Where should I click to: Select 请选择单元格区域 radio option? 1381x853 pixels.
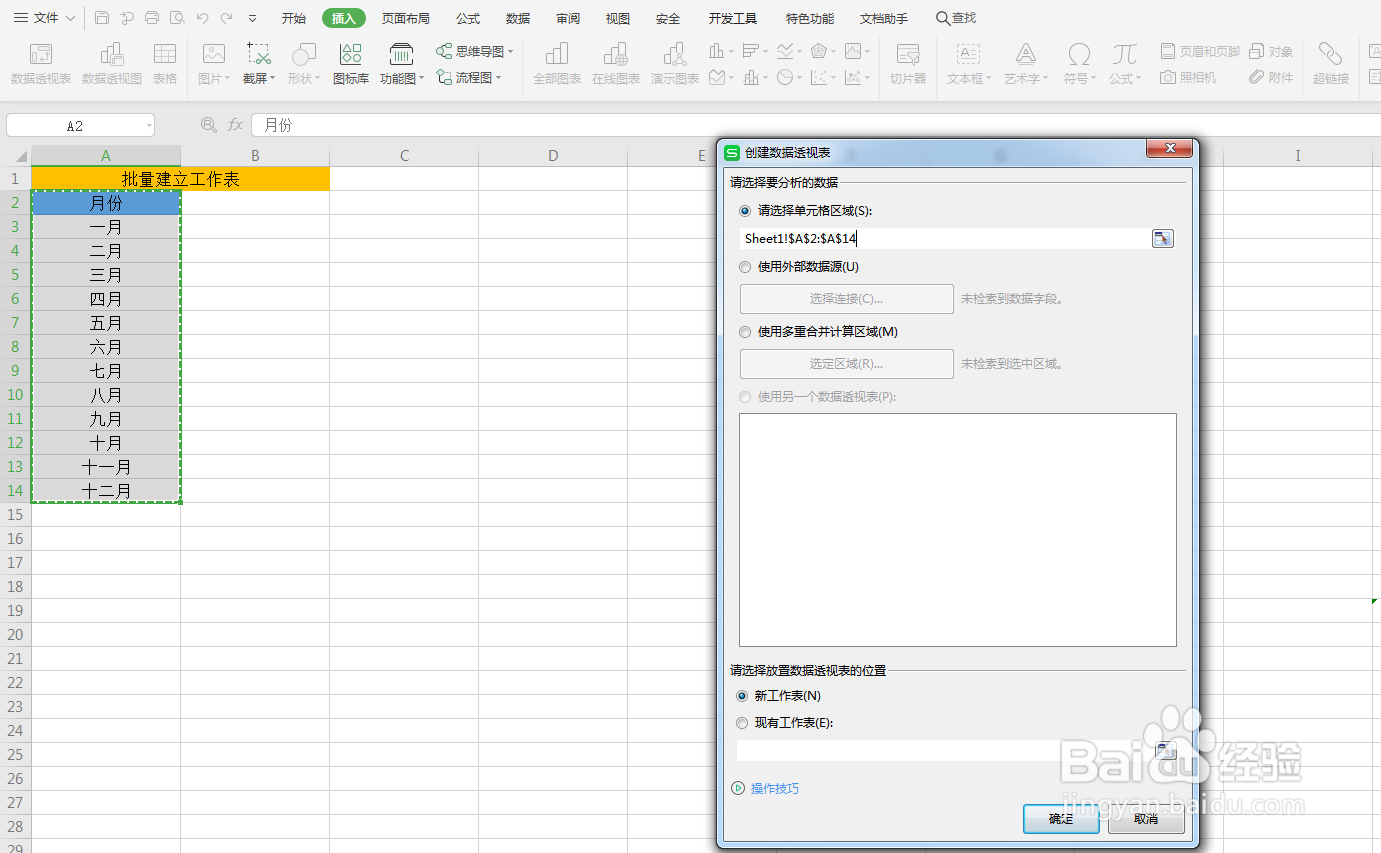click(x=744, y=211)
